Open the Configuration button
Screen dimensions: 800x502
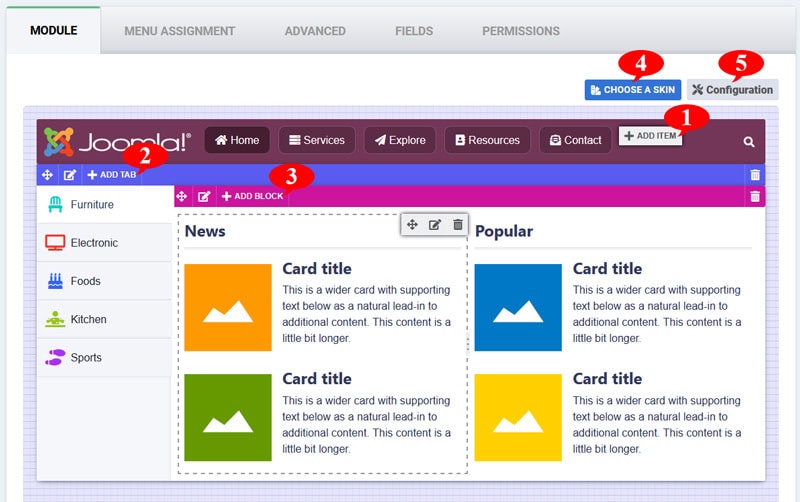tap(732, 90)
